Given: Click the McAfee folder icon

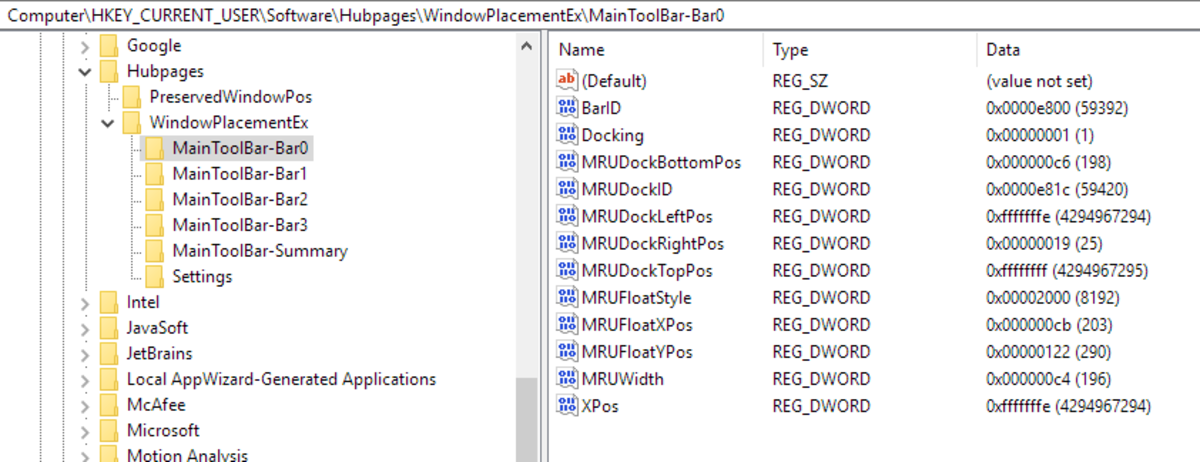Looking at the screenshot, I should (x=109, y=405).
